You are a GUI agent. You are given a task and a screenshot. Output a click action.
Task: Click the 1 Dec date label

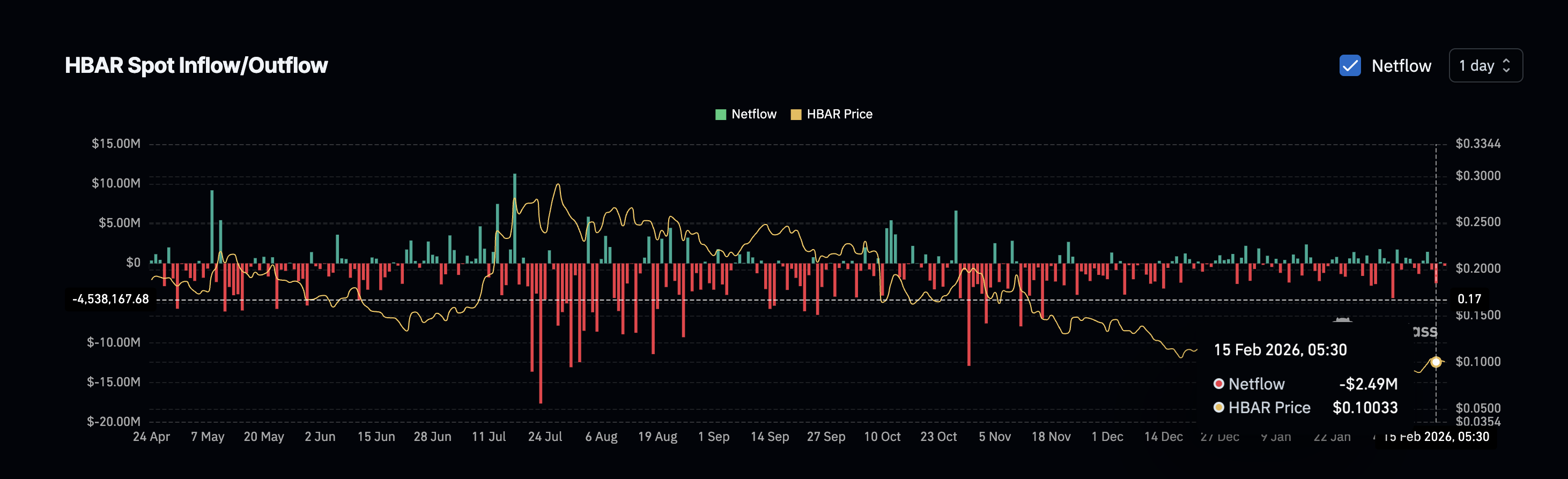click(x=1107, y=437)
